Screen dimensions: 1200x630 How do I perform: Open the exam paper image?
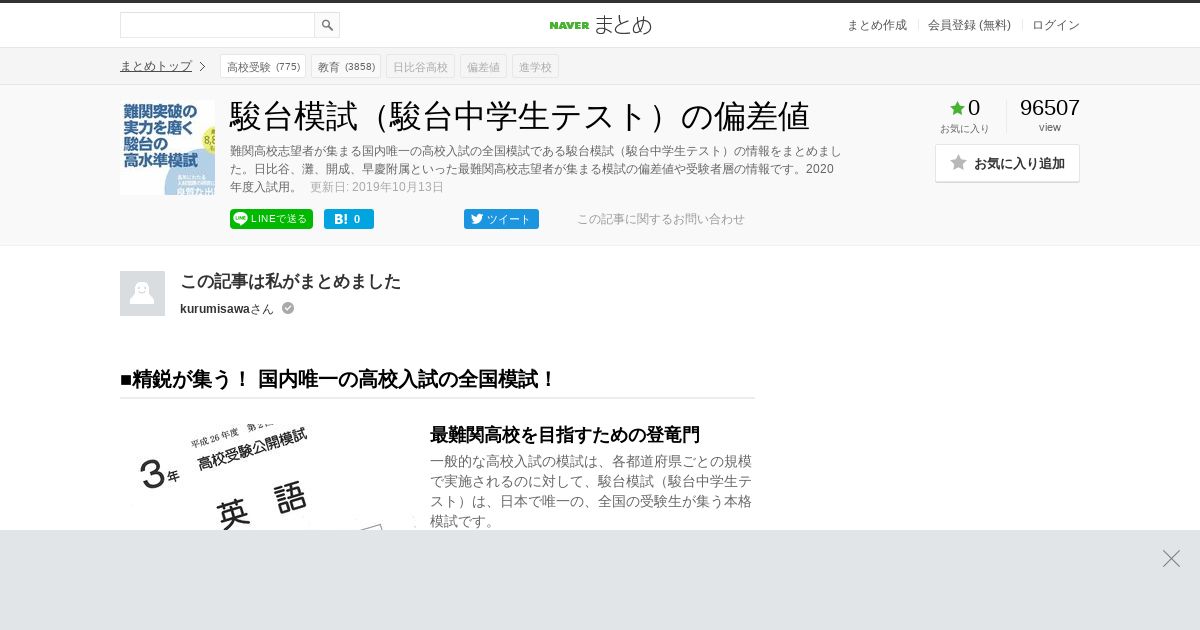[x=268, y=477]
